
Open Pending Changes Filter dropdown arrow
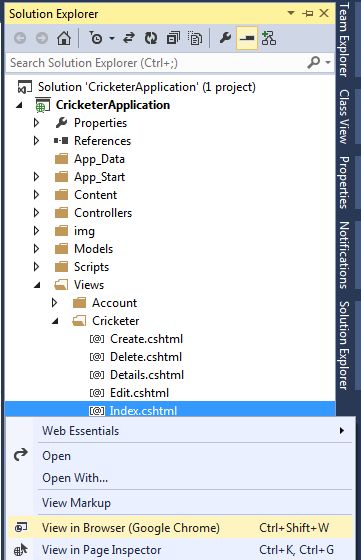(x=112, y=38)
